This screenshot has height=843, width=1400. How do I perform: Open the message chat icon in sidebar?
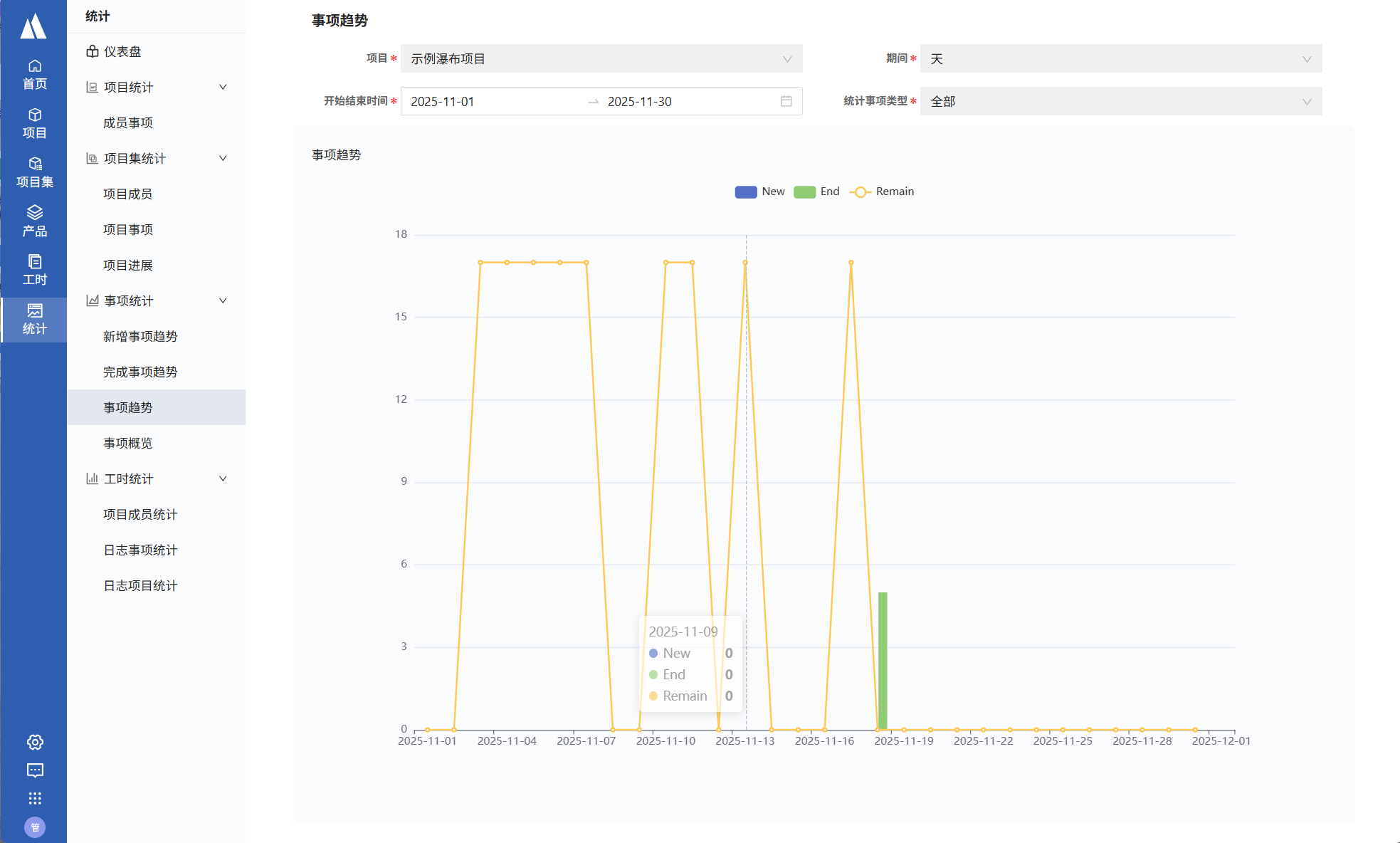35,770
